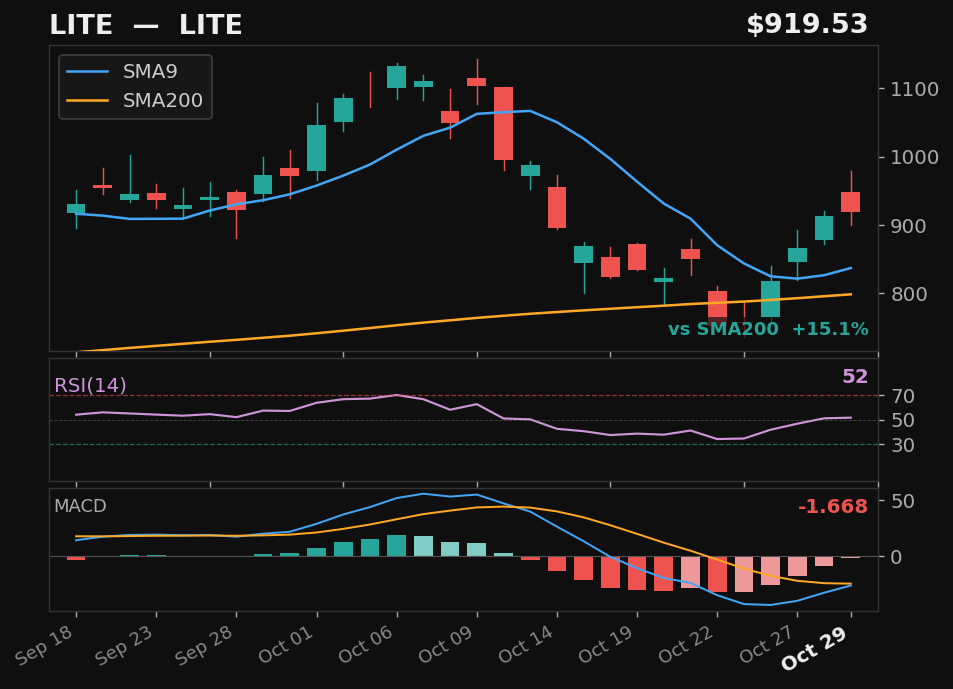The image size is (953, 689).
Task: Click the MACD 50 axis label
Action: pos(903,501)
